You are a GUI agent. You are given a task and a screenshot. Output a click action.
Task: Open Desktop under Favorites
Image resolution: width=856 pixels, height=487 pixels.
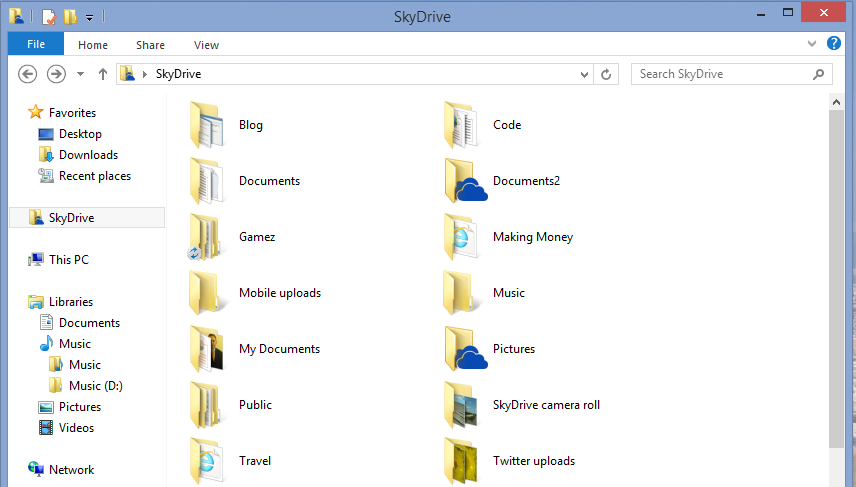coord(80,134)
